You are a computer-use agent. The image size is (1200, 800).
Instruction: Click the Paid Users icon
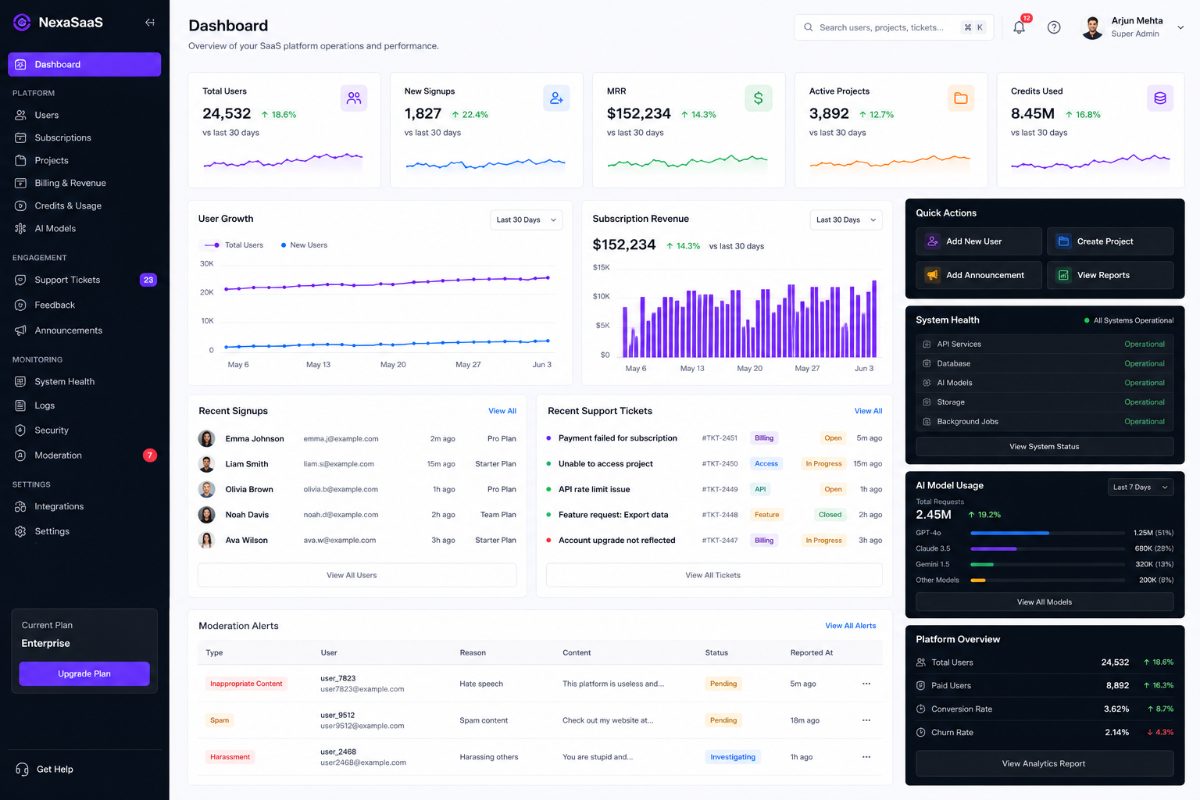pyautogui.click(x=921, y=685)
